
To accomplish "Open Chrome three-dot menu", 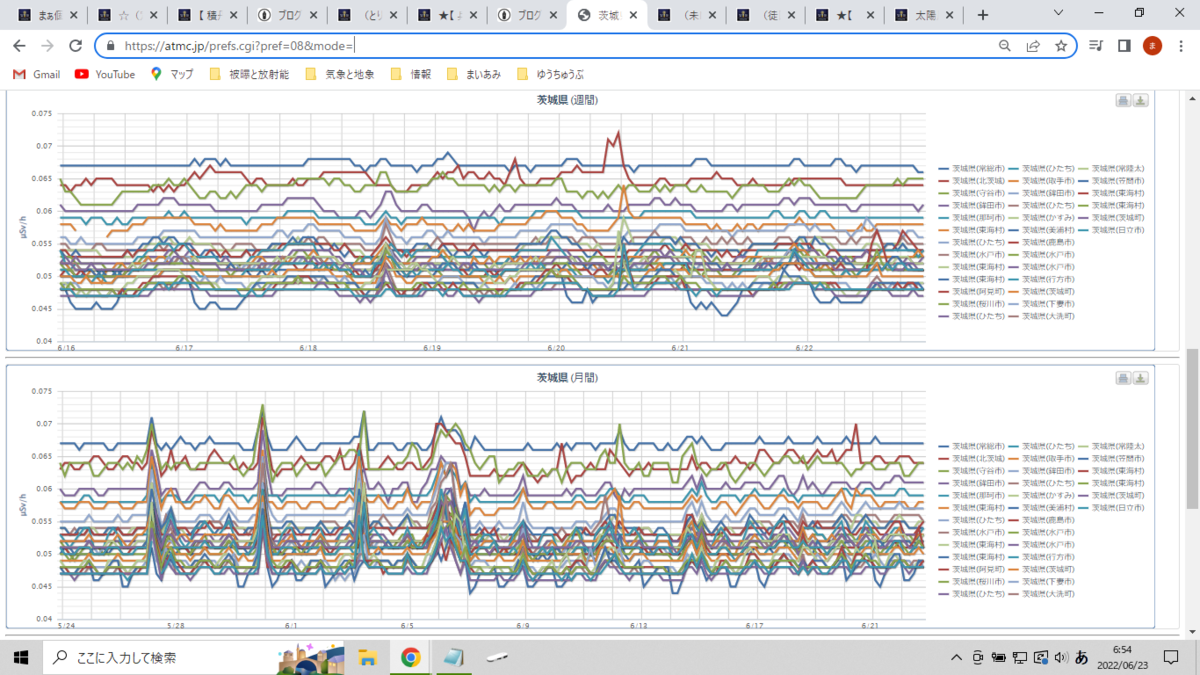I will [1181, 46].
